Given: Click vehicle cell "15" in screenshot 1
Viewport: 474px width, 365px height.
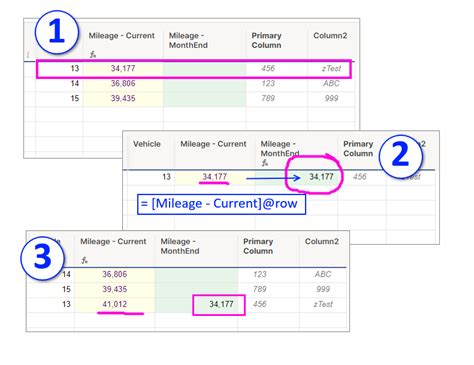Looking at the screenshot, I should coord(75,99).
